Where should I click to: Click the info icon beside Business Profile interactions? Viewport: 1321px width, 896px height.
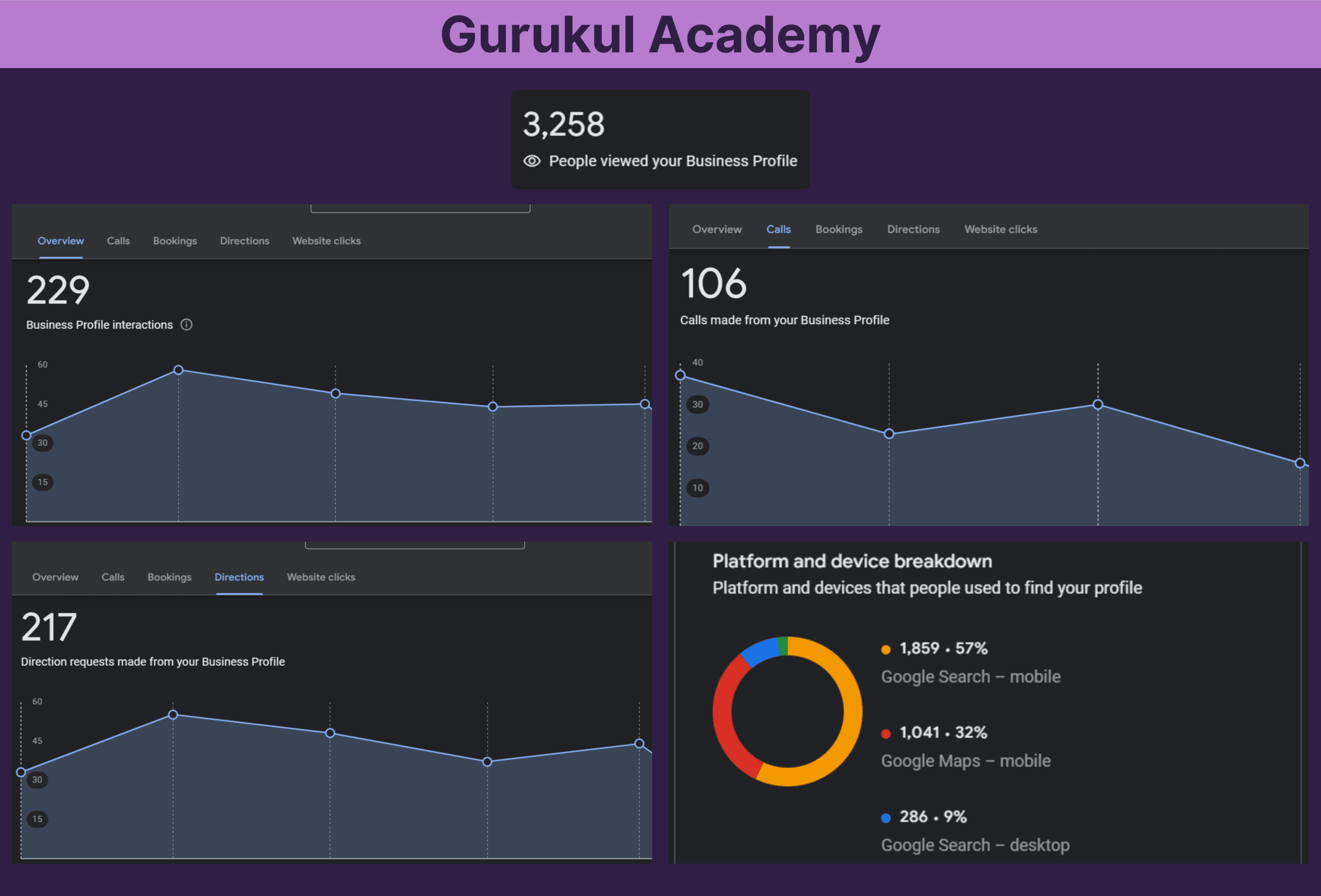186,324
